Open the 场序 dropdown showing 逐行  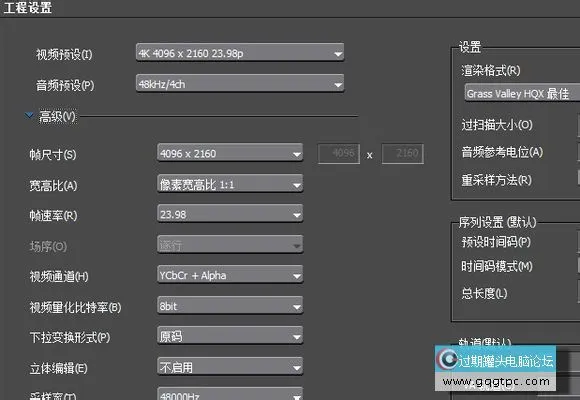(x=230, y=245)
